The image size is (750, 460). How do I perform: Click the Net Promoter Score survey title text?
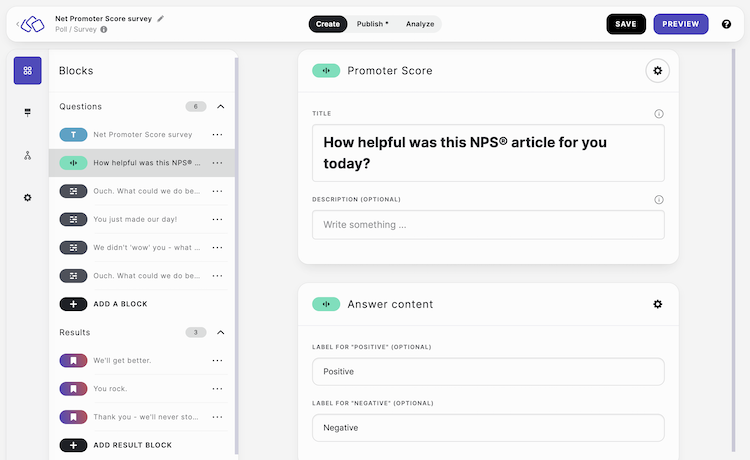point(103,19)
